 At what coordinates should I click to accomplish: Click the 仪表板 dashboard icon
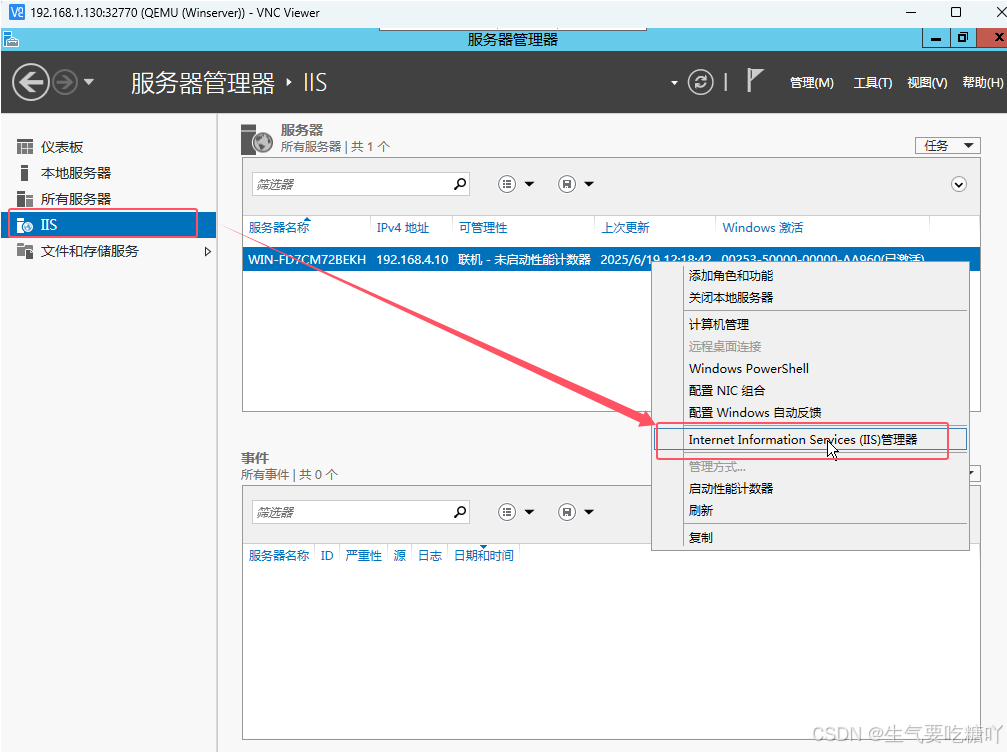pyautogui.click(x=24, y=147)
